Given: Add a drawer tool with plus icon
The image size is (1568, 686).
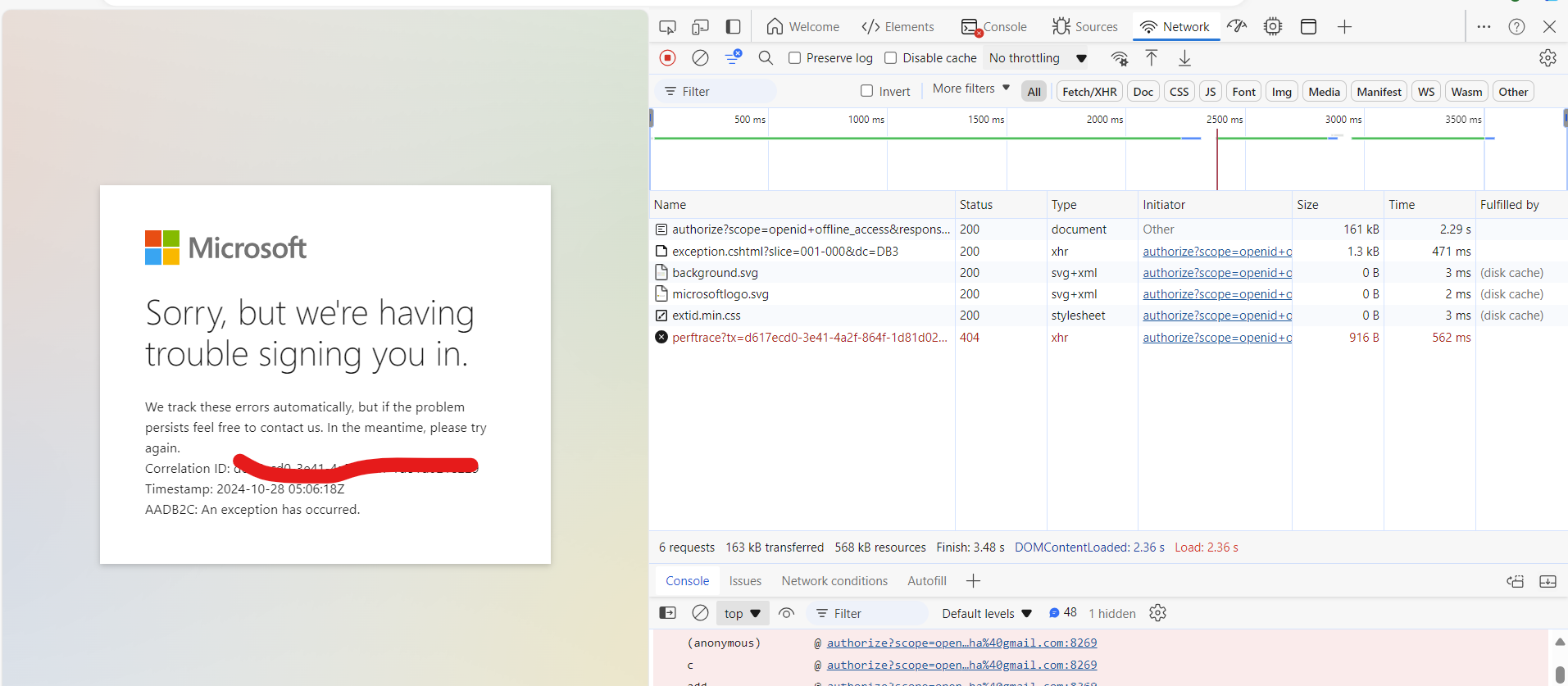Looking at the screenshot, I should [x=973, y=581].
